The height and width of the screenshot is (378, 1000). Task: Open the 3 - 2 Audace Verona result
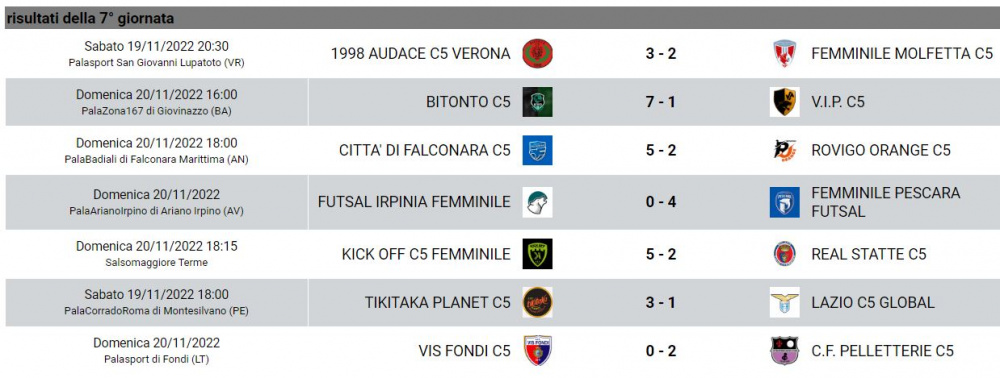(x=661, y=54)
